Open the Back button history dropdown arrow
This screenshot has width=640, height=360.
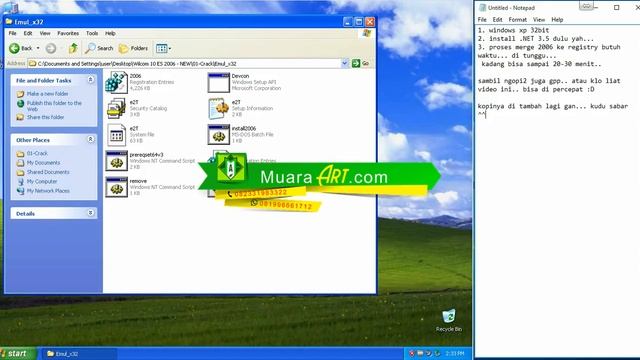tap(38, 48)
